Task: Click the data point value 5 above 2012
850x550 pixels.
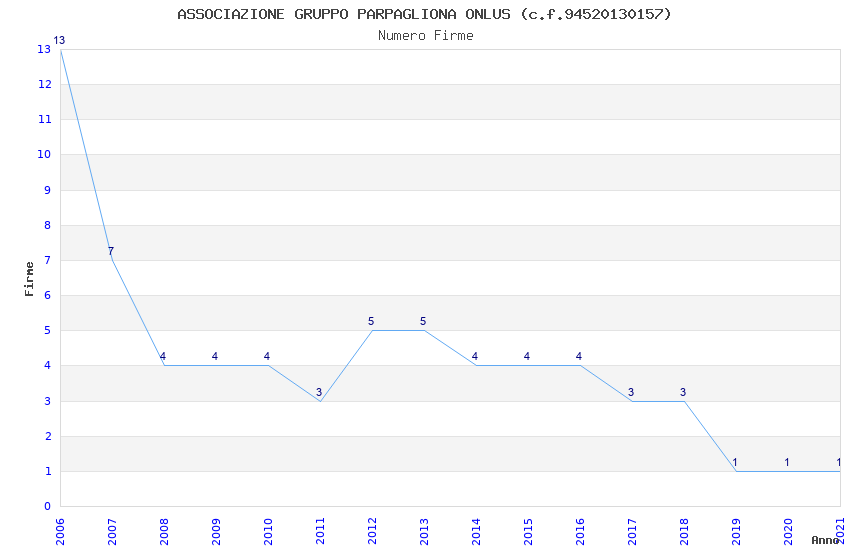Action: [x=371, y=322]
